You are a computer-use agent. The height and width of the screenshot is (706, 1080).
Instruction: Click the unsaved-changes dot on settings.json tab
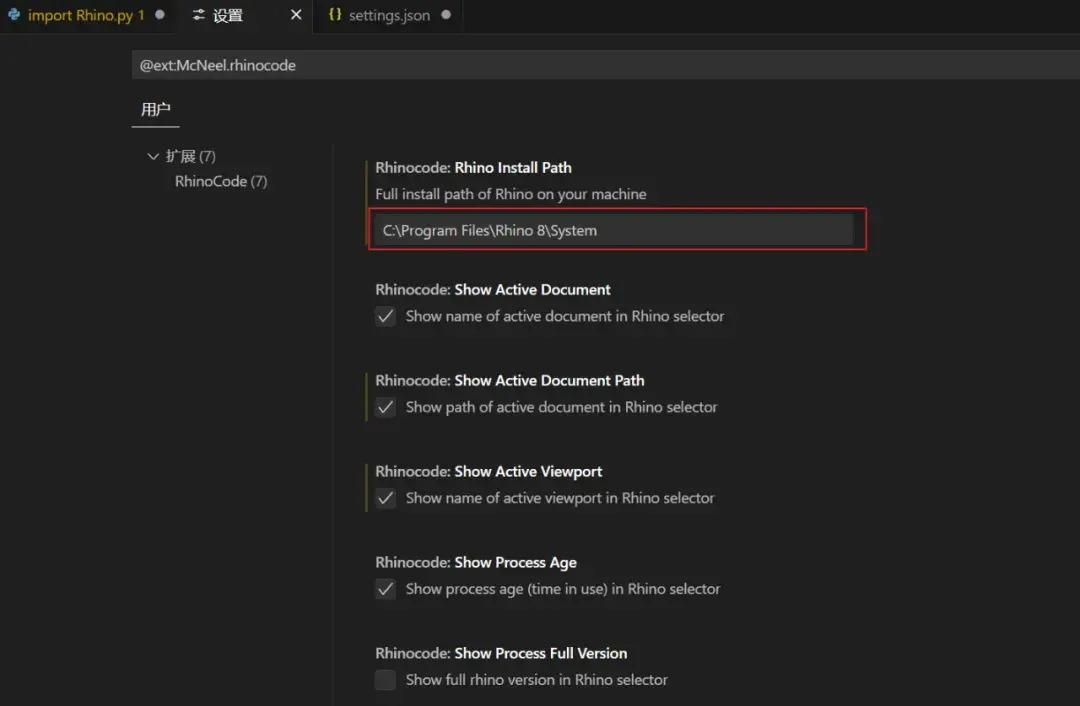(x=444, y=15)
